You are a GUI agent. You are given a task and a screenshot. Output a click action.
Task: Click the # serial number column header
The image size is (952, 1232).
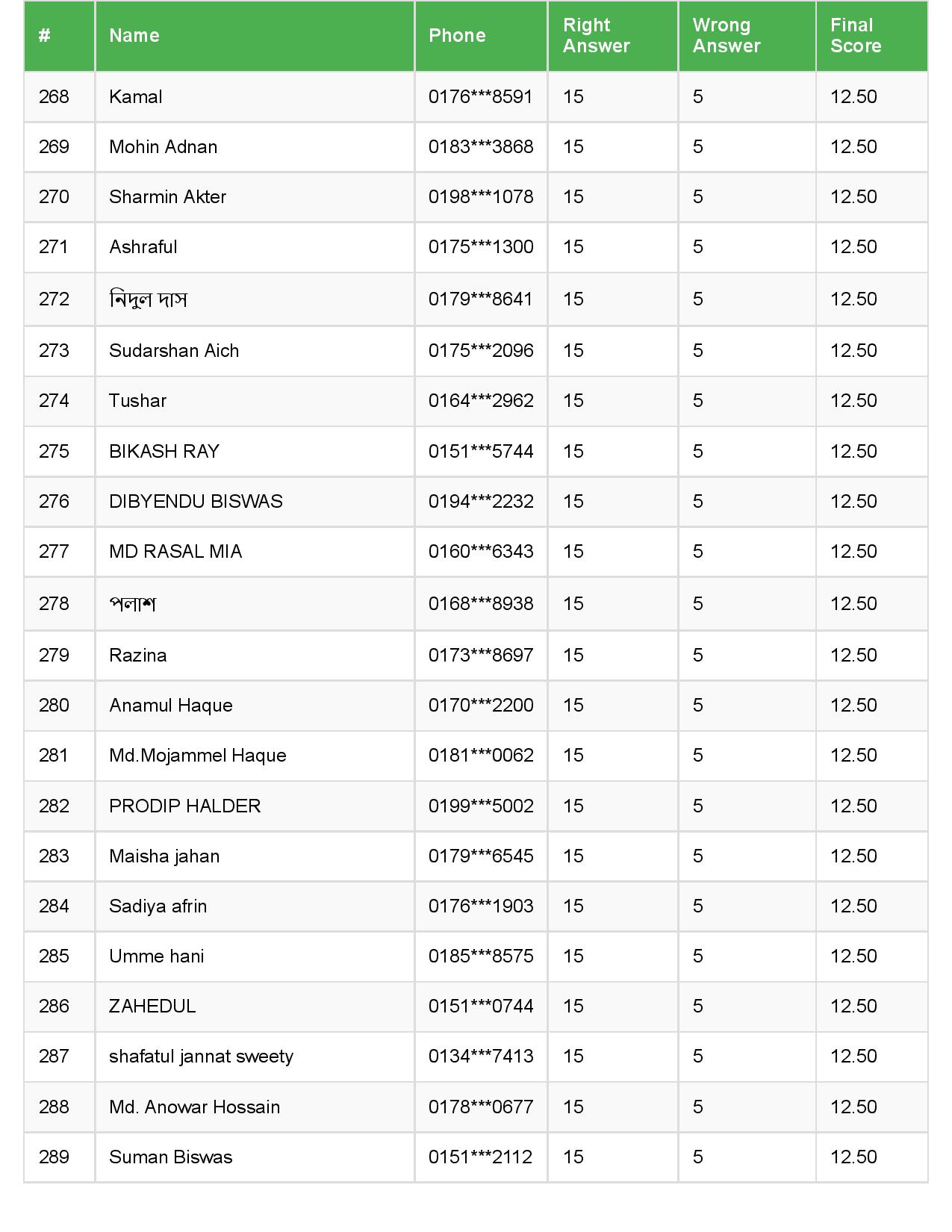(x=45, y=36)
